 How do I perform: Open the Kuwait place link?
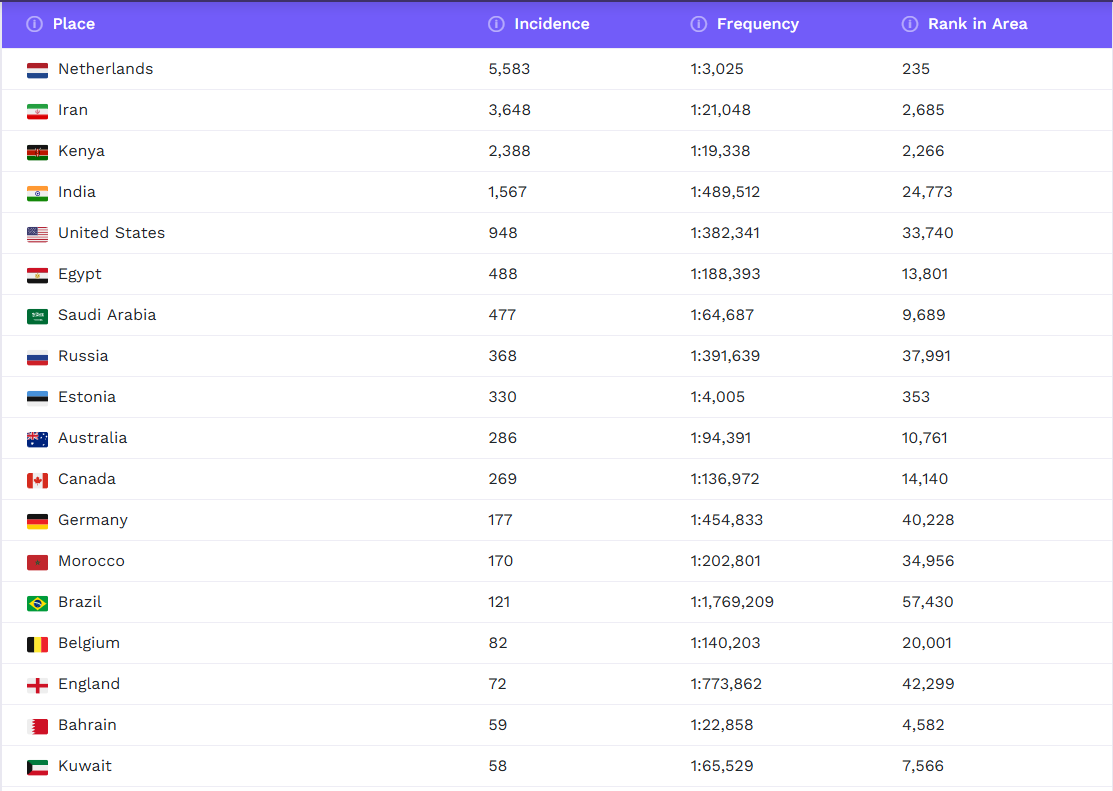click(85, 766)
